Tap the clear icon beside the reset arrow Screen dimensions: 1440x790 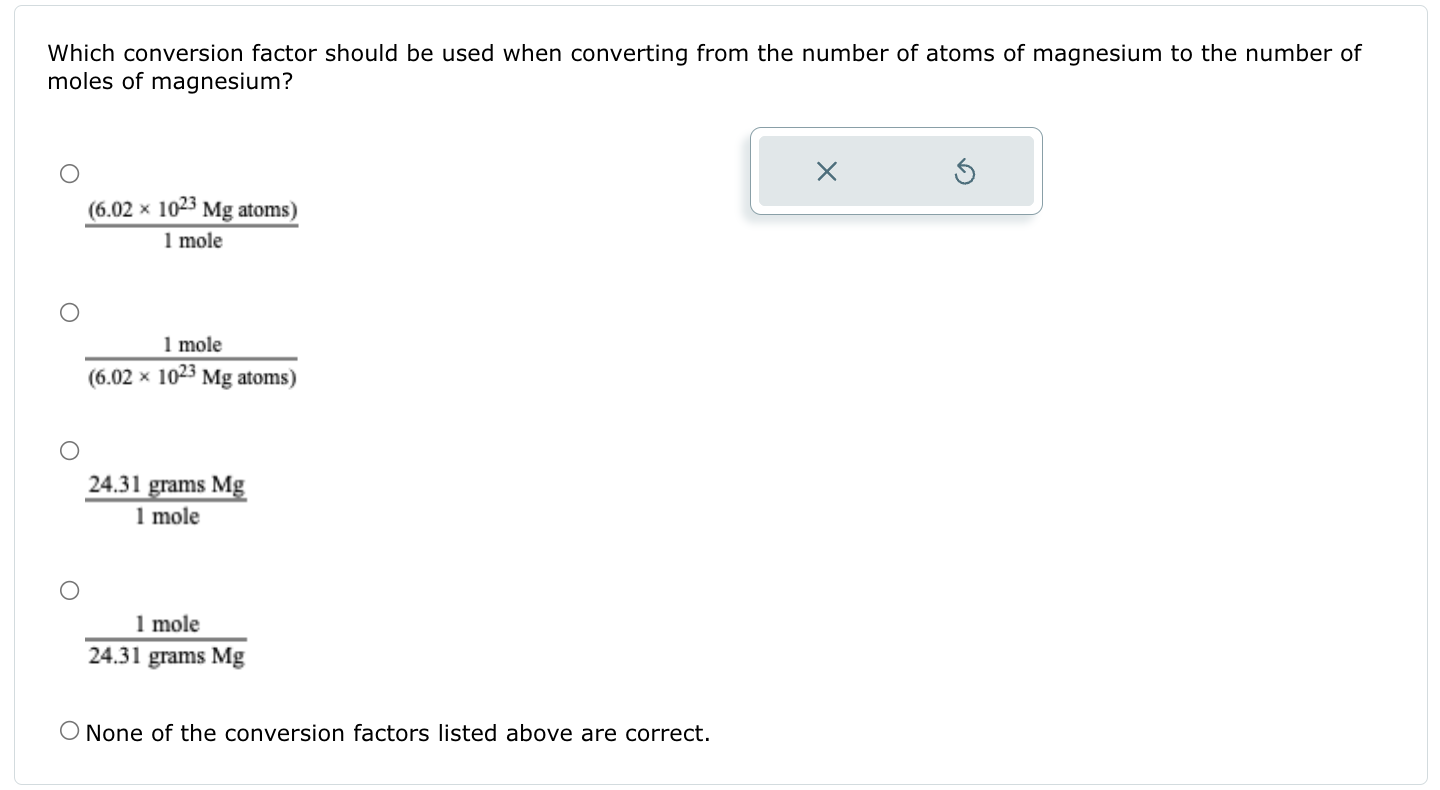click(x=826, y=171)
